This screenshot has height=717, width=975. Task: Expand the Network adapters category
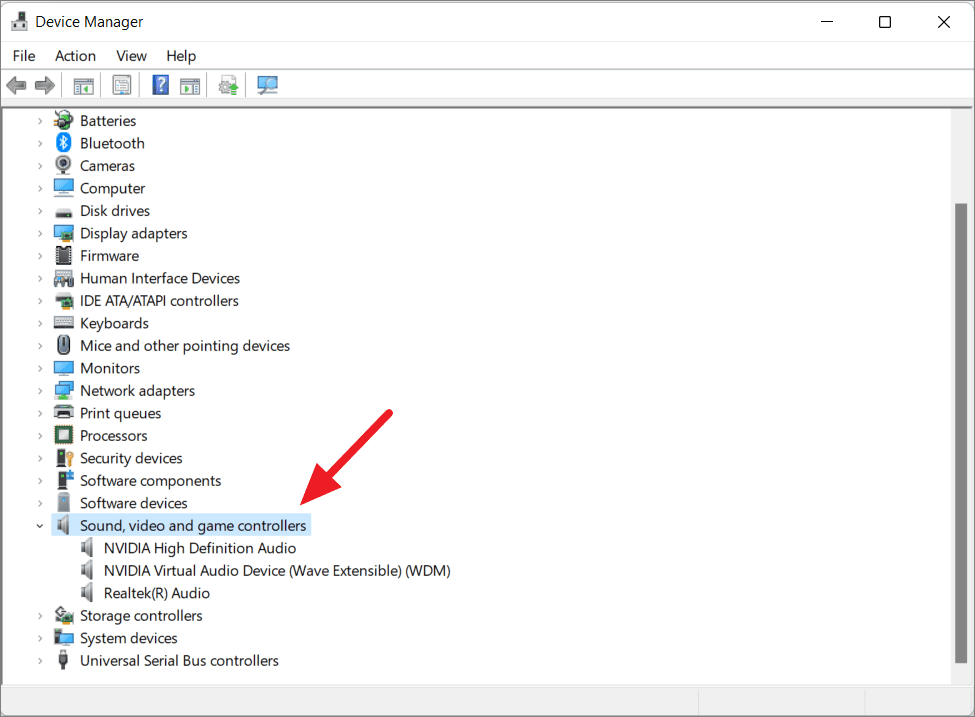[40, 390]
